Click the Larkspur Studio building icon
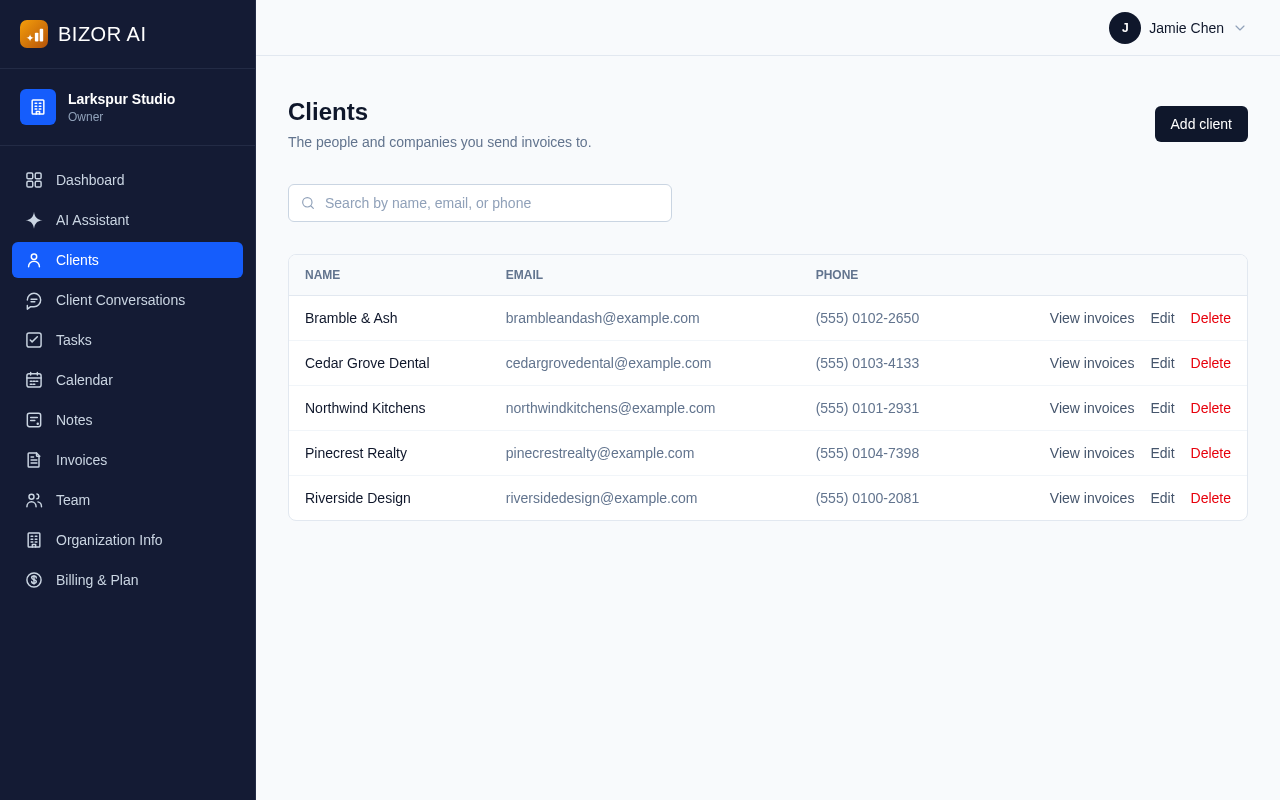The image size is (1280, 800). (38, 107)
